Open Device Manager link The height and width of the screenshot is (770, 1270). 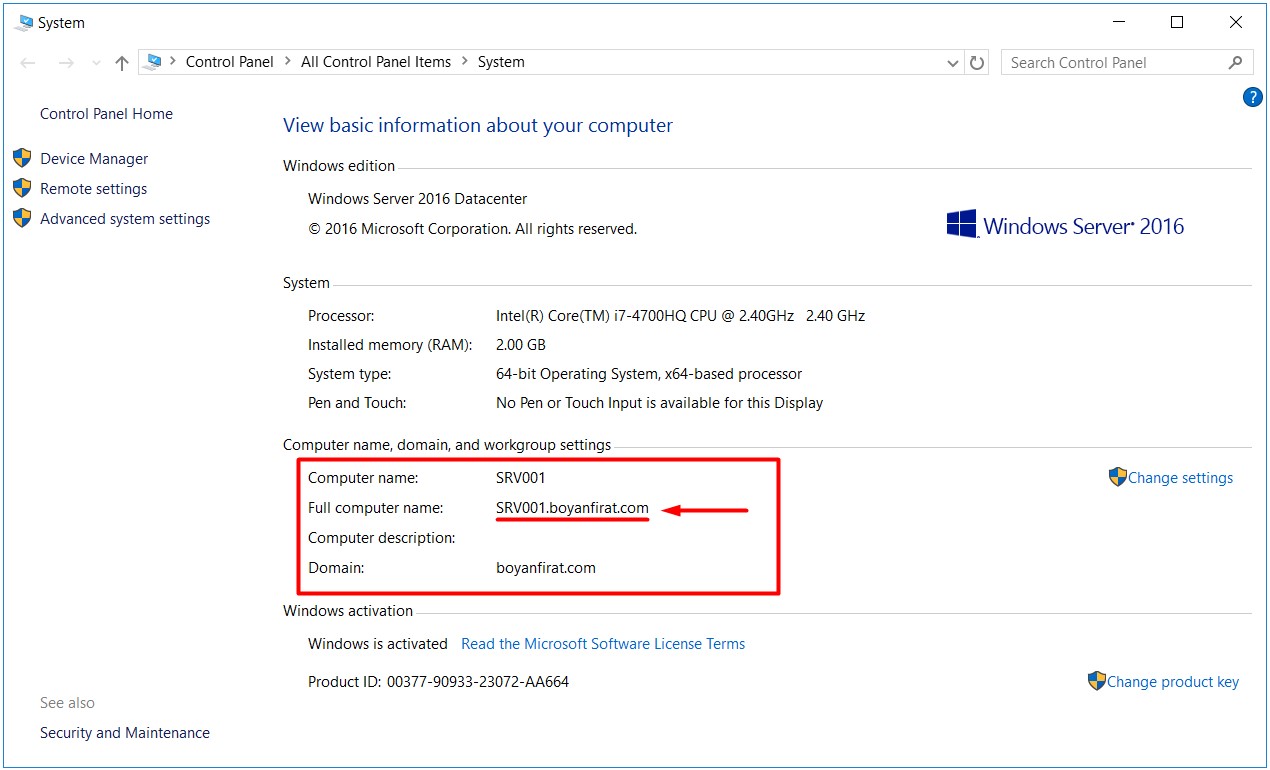click(94, 159)
